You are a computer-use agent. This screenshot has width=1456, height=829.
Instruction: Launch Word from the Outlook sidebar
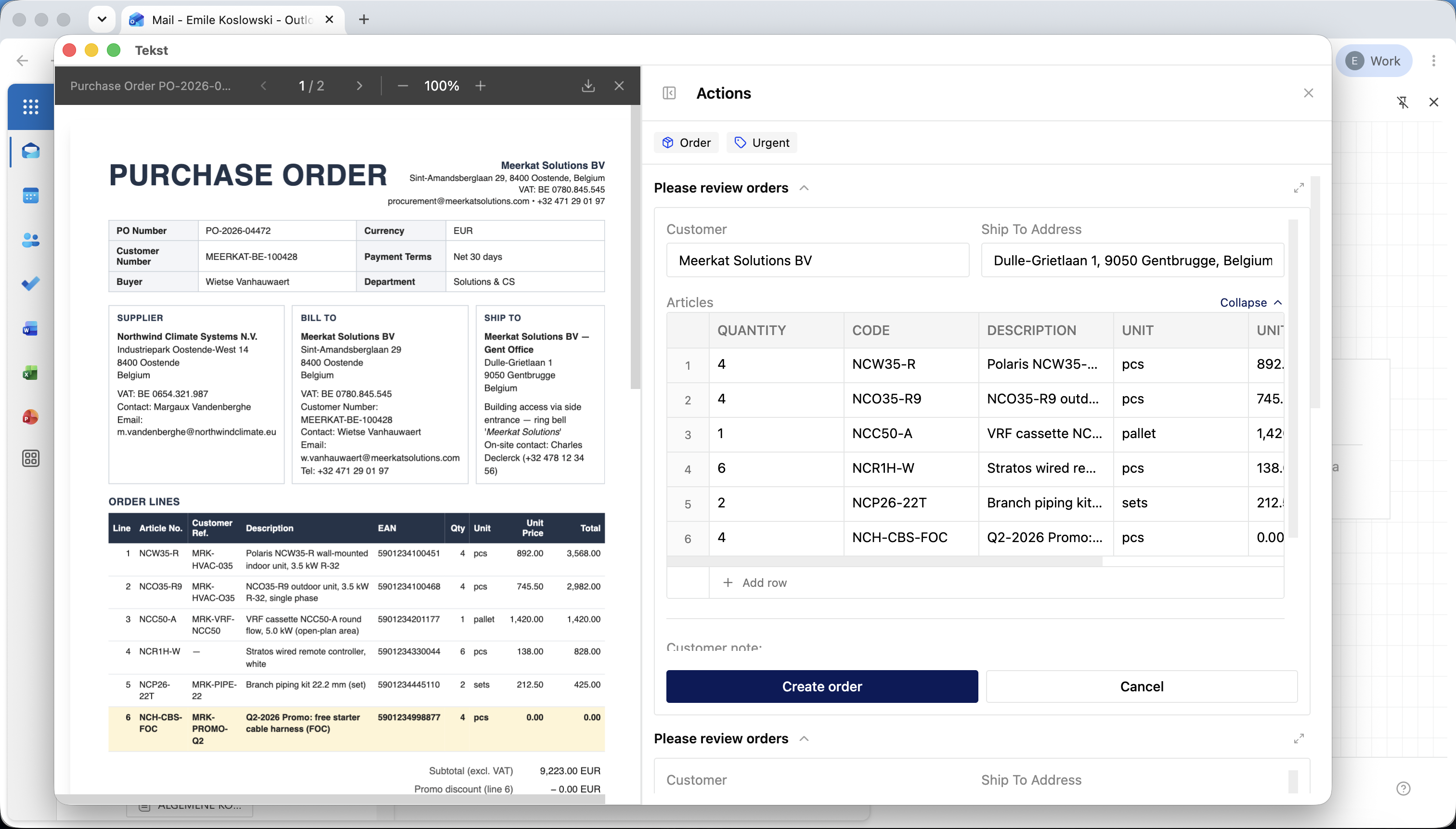click(x=31, y=328)
